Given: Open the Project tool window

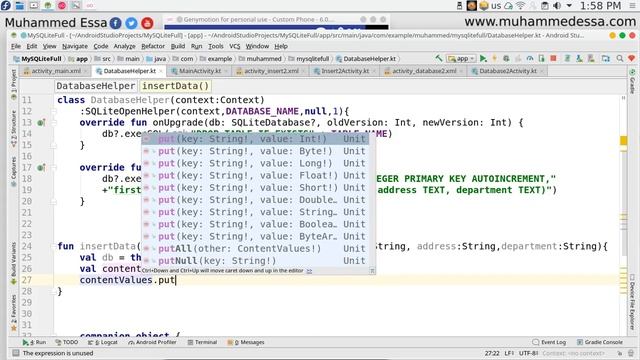Looking at the screenshot, I should (13, 84).
